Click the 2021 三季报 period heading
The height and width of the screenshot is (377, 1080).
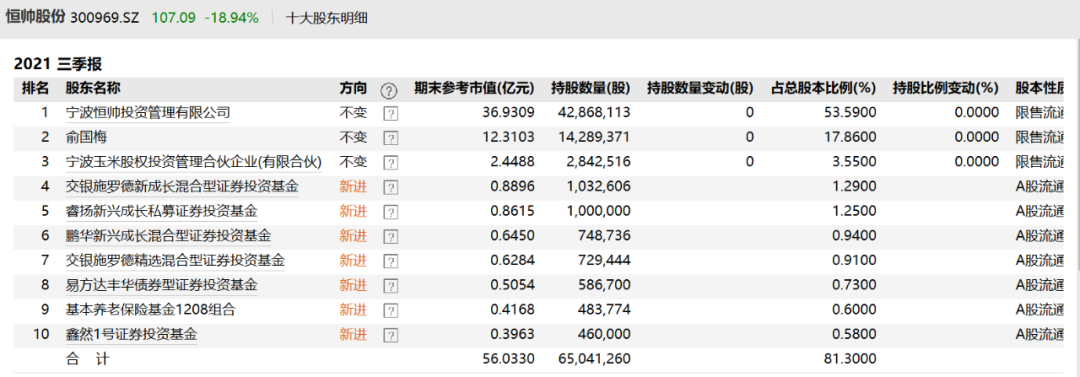tap(58, 65)
